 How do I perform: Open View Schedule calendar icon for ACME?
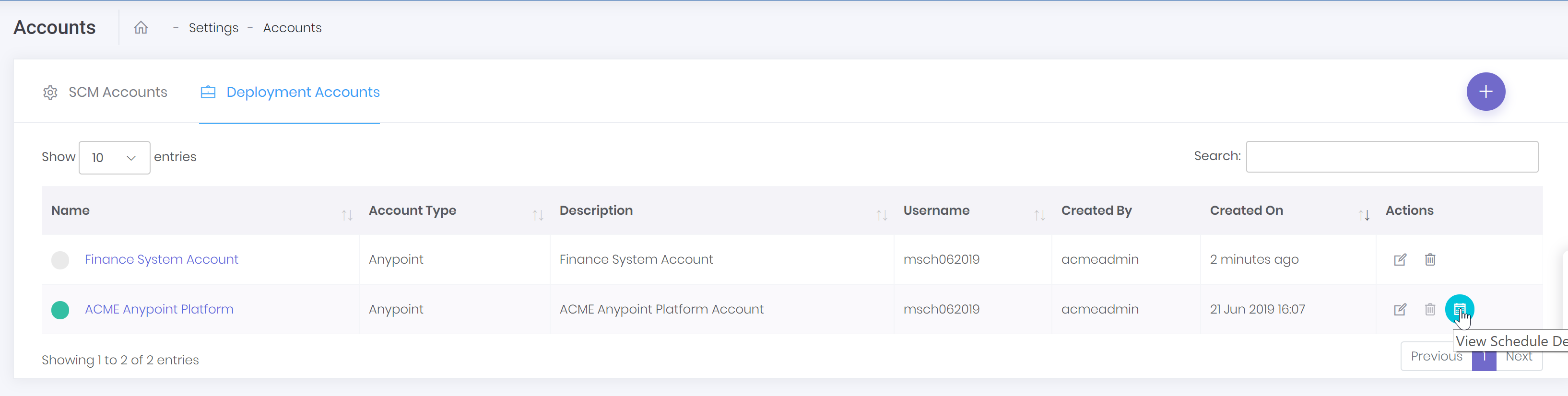tap(1459, 310)
